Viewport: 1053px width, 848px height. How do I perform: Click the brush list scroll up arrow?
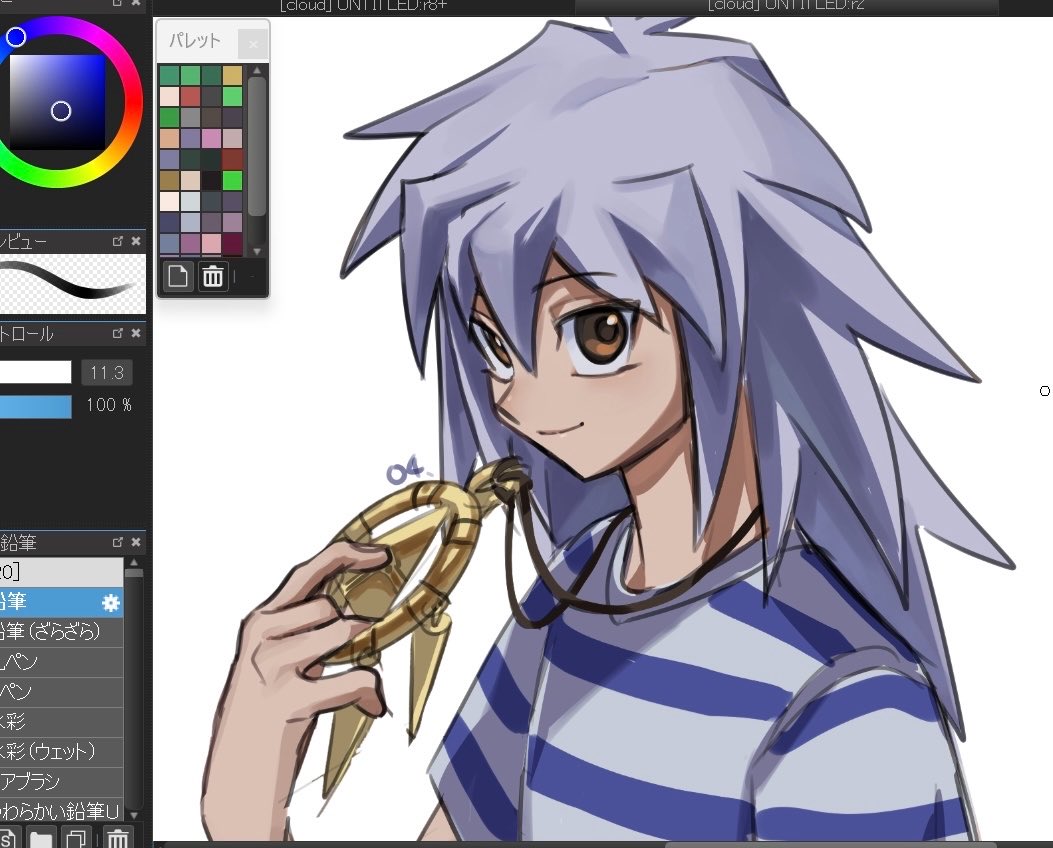(134, 563)
